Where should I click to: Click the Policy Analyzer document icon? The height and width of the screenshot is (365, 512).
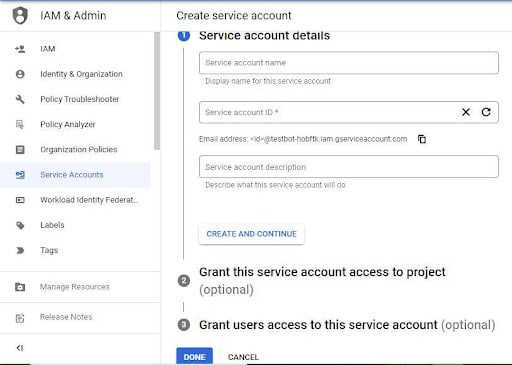[20, 124]
